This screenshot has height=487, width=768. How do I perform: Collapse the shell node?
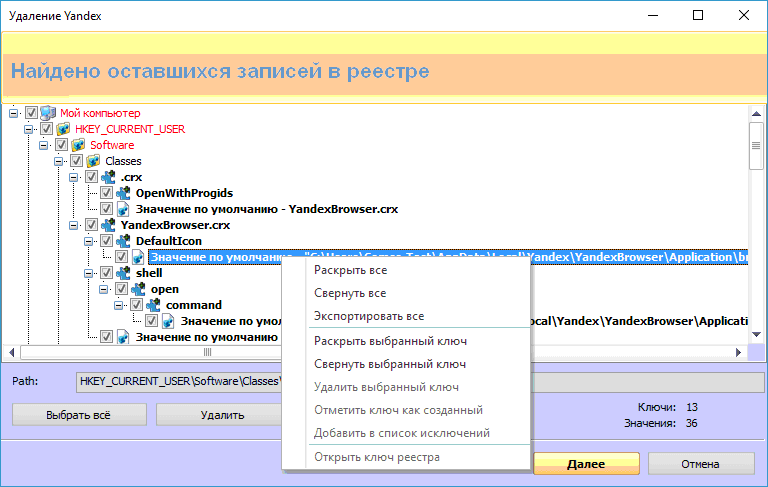[x=89, y=273]
